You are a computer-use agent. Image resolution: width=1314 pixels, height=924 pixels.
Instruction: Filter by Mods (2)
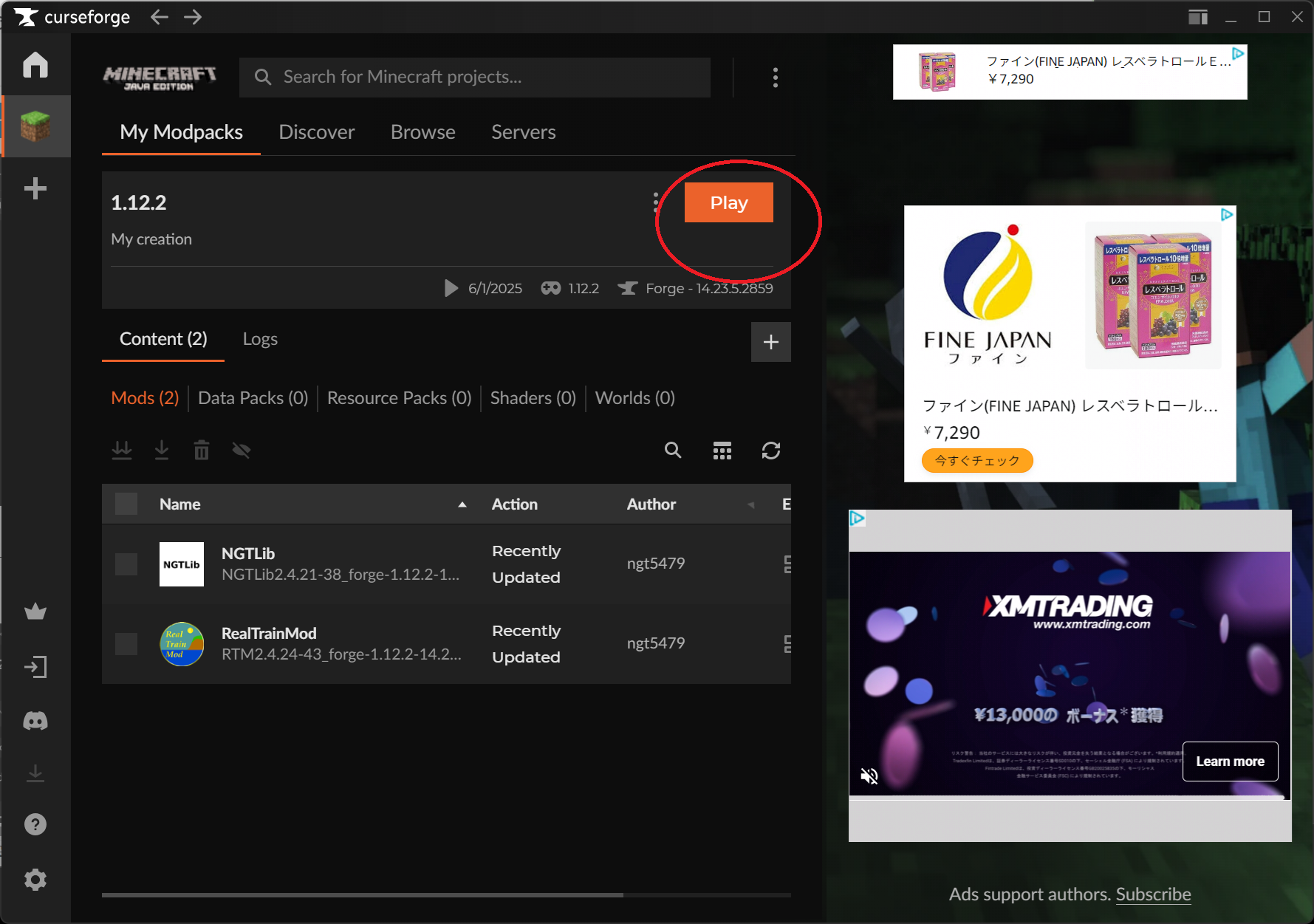tap(145, 398)
